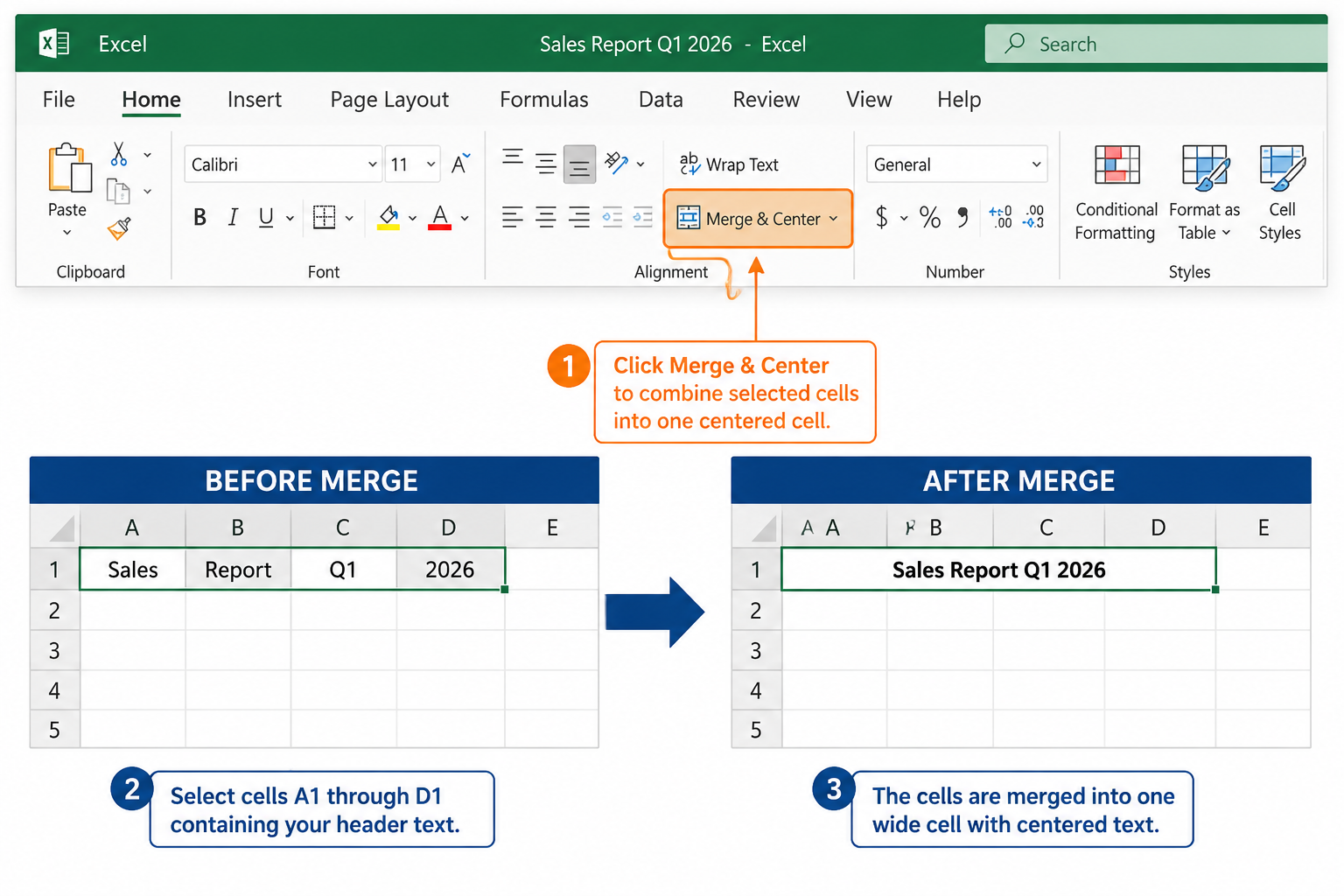Click Increase Decimal icon
The height and width of the screenshot is (896, 1344).
click(x=1000, y=216)
